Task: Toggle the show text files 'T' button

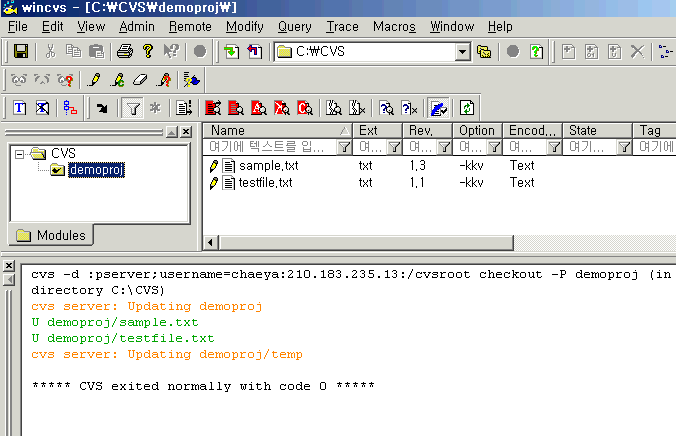Action: click(x=20, y=108)
